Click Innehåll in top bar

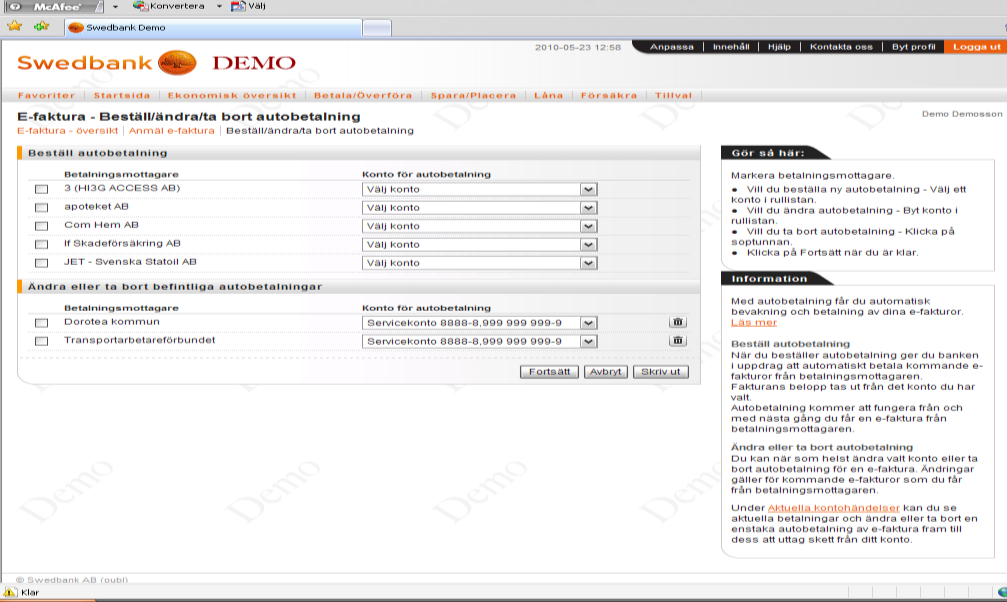coord(731,47)
